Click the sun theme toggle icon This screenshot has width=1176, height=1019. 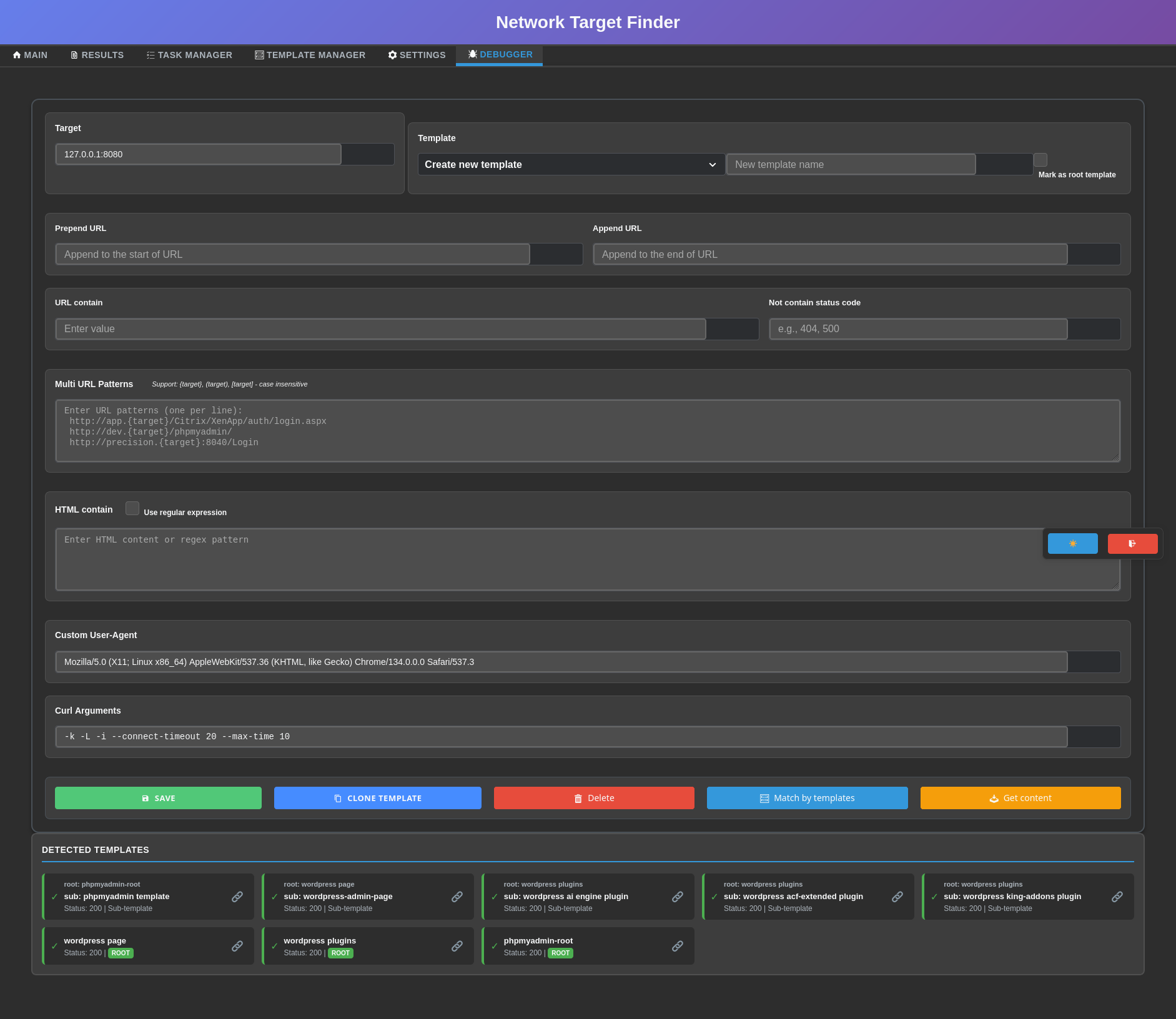[x=1072, y=543]
